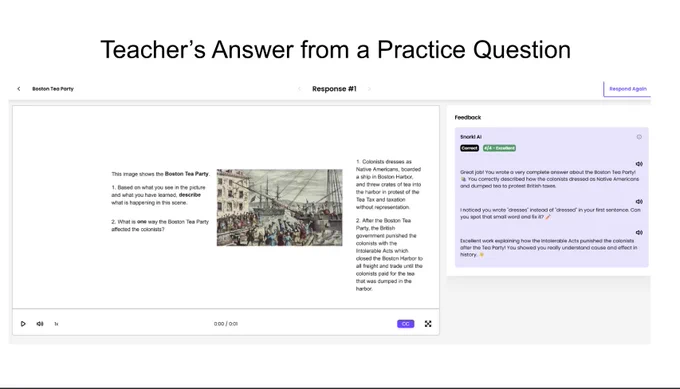Image resolution: width=680 pixels, height=389 pixels.
Task: Click the Boston Tea Party assignment title
Action: [x=53, y=89]
